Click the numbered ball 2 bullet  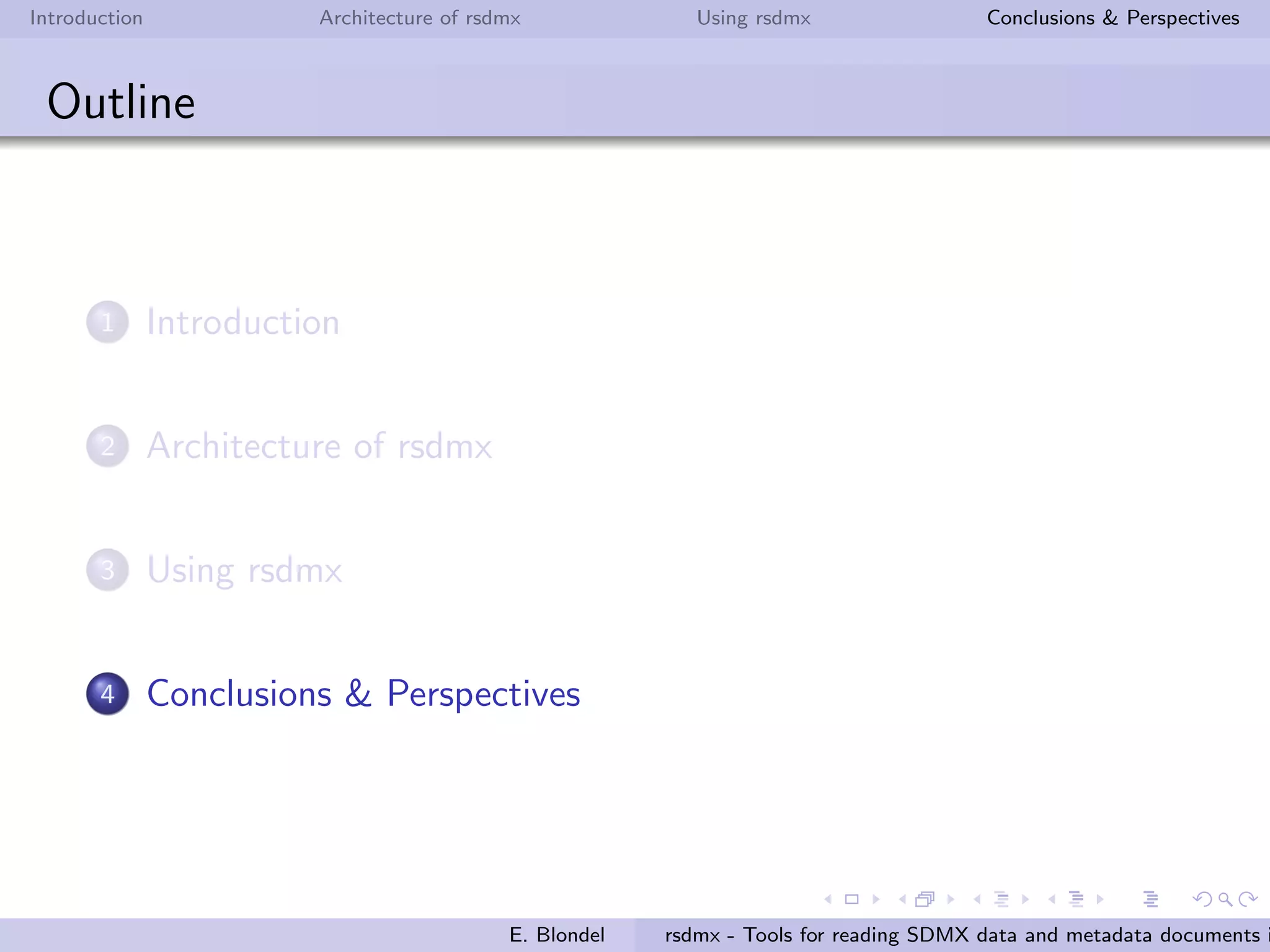(107, 446)
